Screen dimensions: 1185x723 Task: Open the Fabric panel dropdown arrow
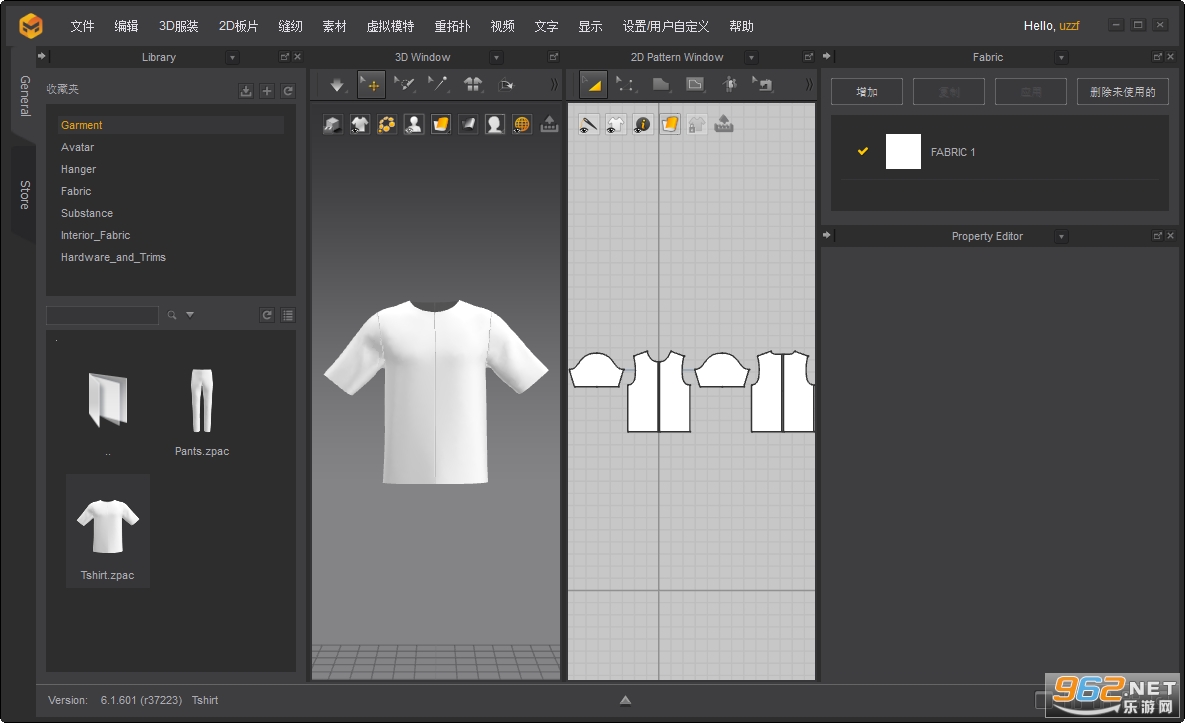pos(1061,57)
